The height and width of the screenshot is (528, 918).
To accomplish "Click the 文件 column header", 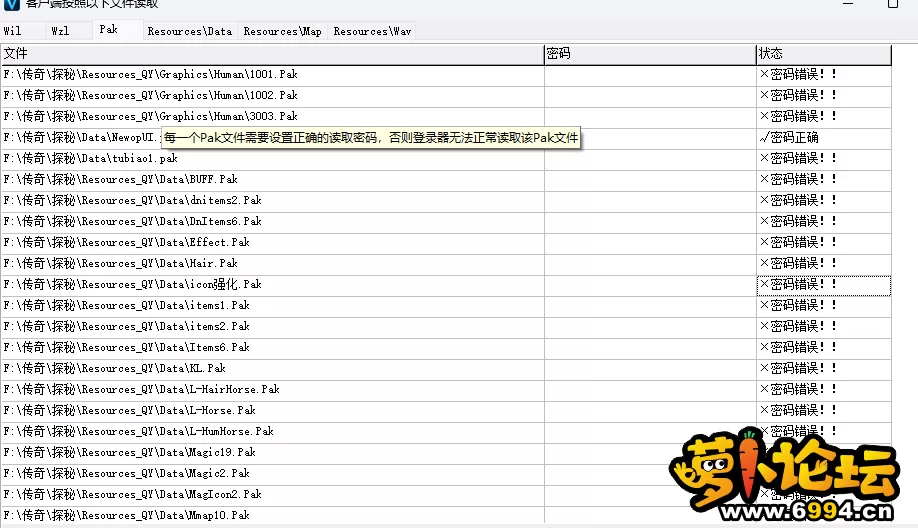I will (x=272, y=54).
